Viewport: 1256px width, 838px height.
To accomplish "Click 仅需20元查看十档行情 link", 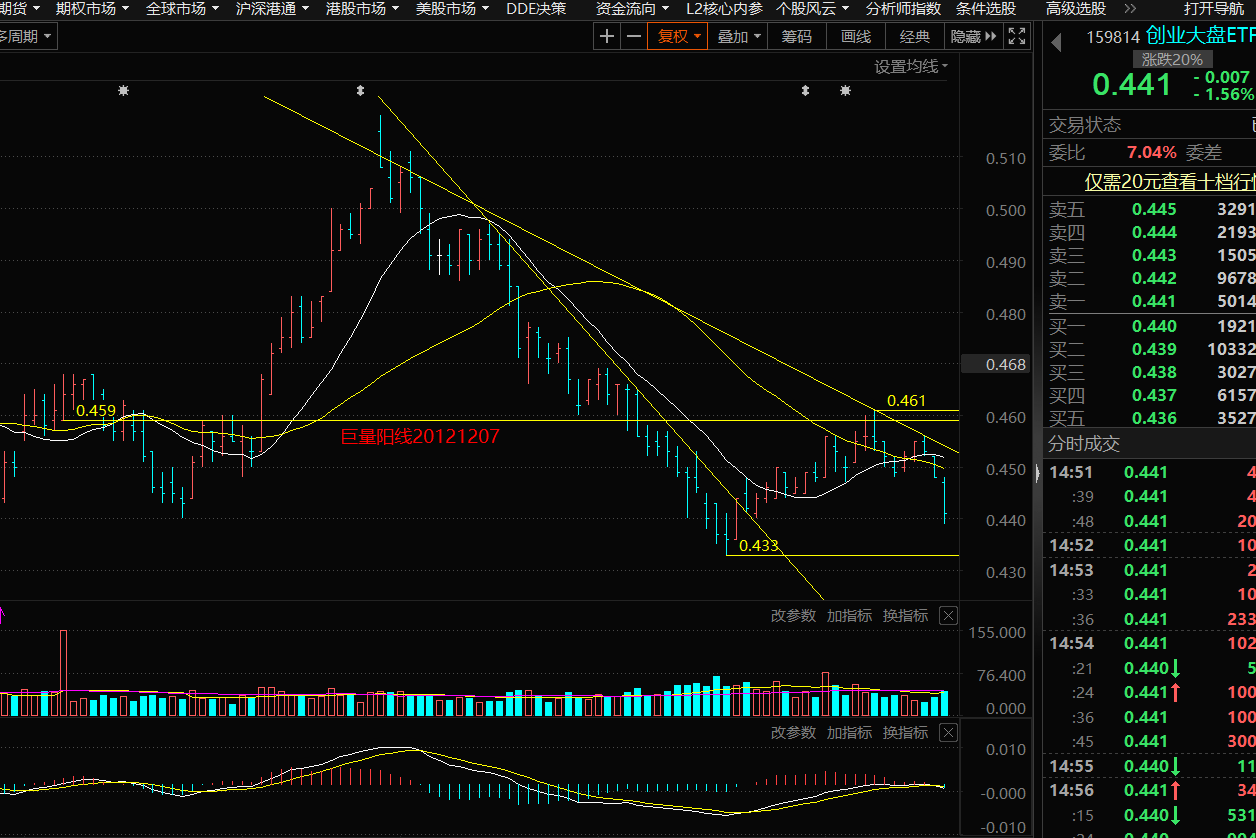I will [x=1170, y=182].
